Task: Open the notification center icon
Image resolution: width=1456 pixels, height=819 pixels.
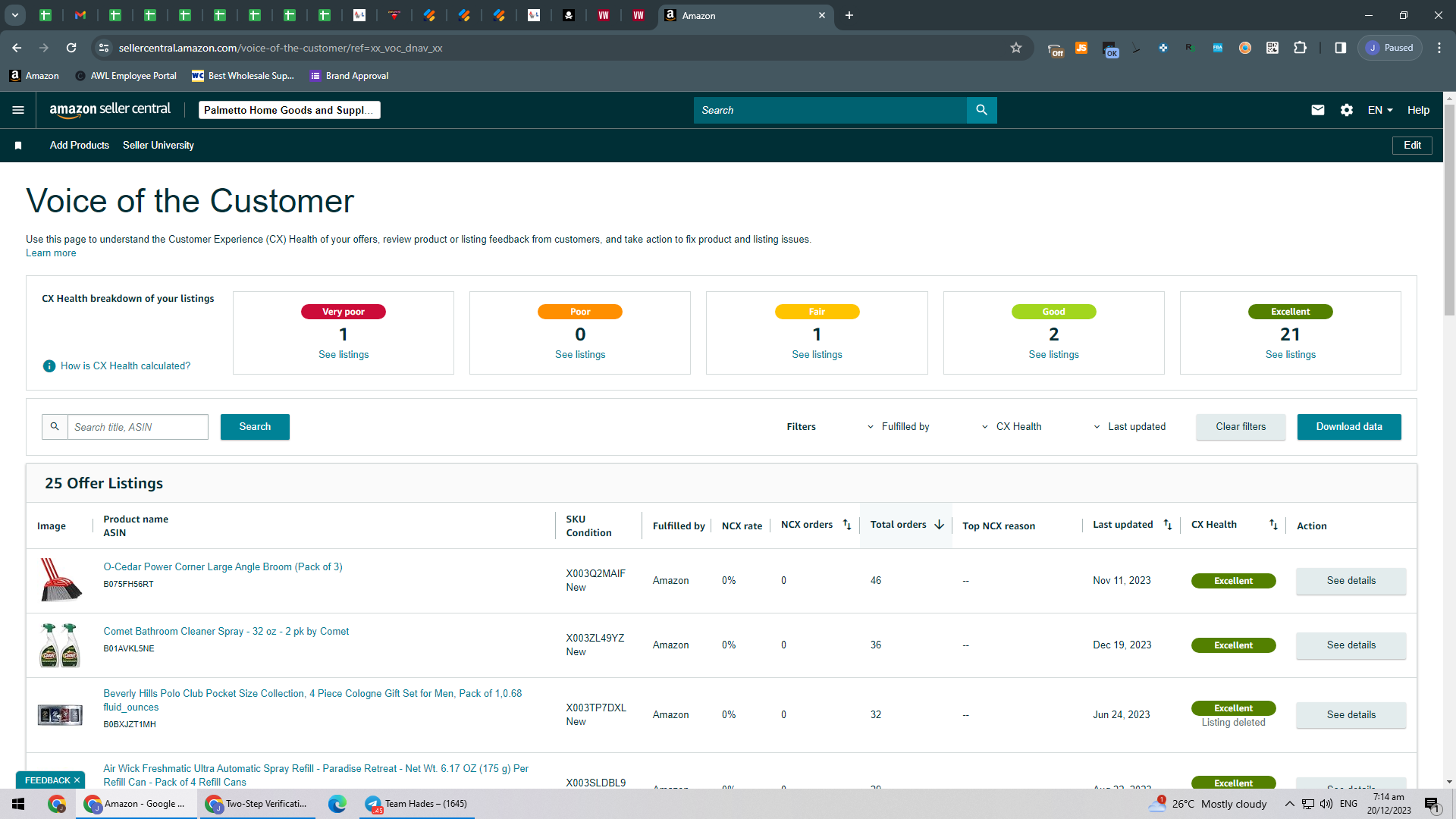Action: (x=1432, y=804)
